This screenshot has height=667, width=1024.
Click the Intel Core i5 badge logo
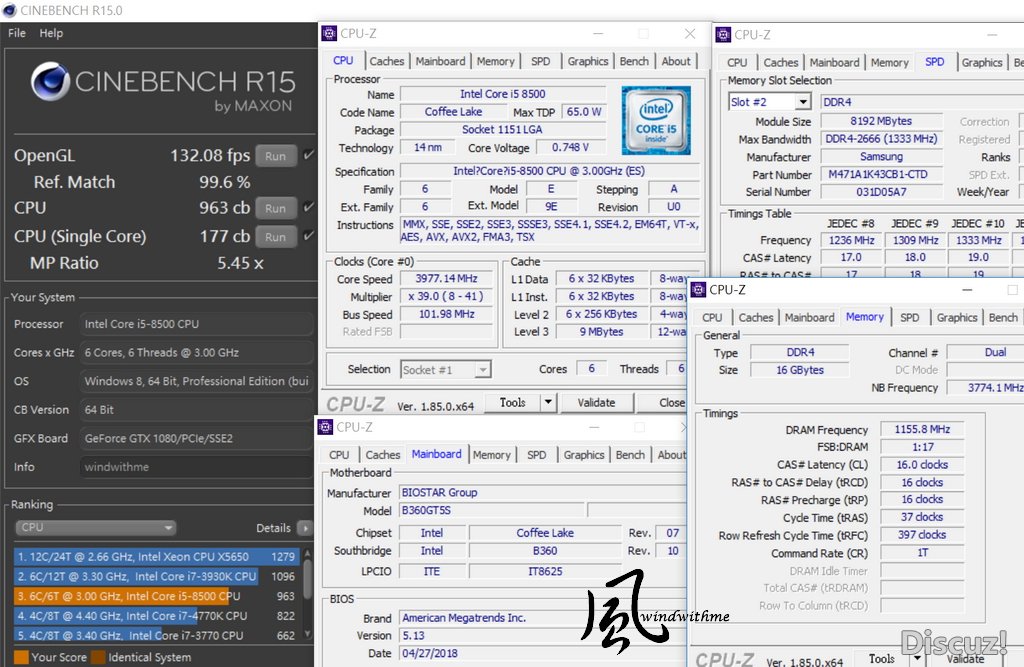pos(655,119)
